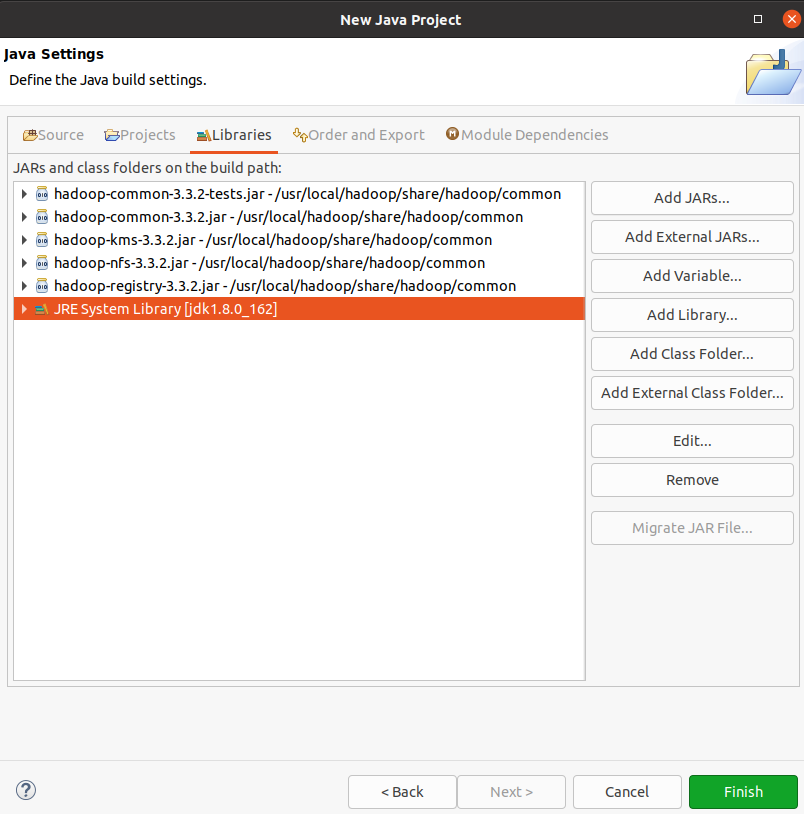Click the Add External JARs button

pos(691,237)
